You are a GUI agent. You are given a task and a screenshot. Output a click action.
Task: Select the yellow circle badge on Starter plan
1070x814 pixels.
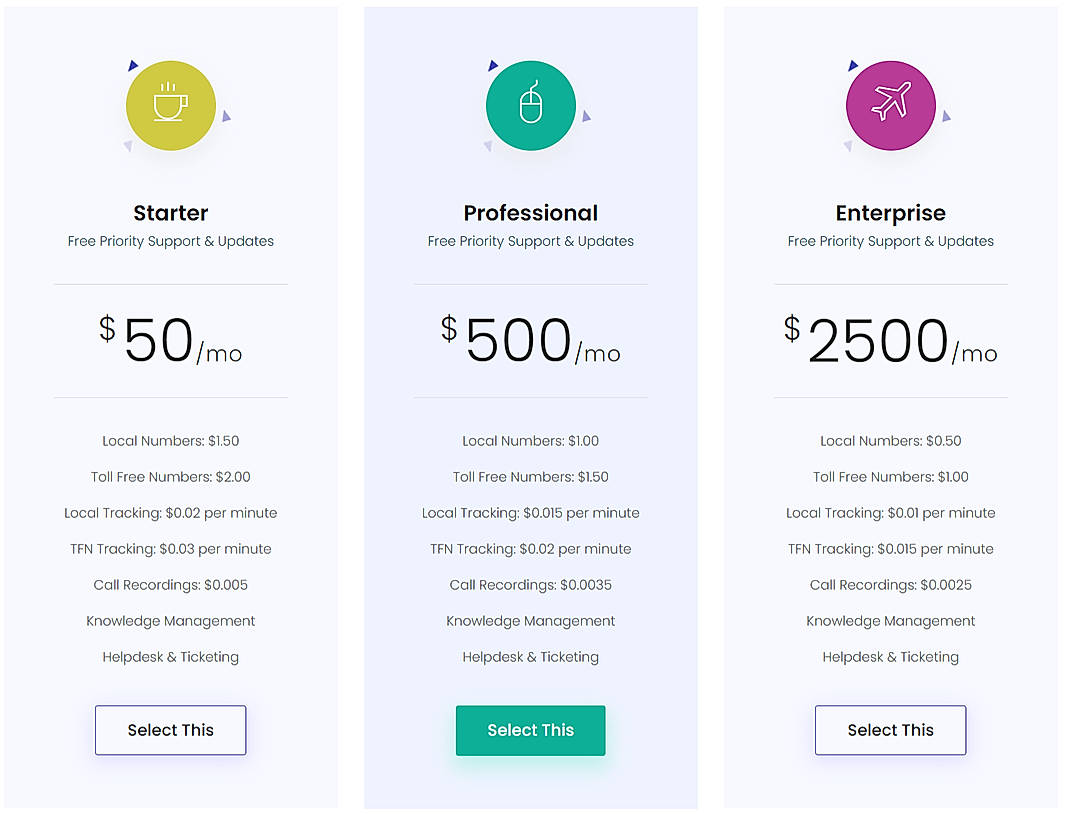coord(170,105)
